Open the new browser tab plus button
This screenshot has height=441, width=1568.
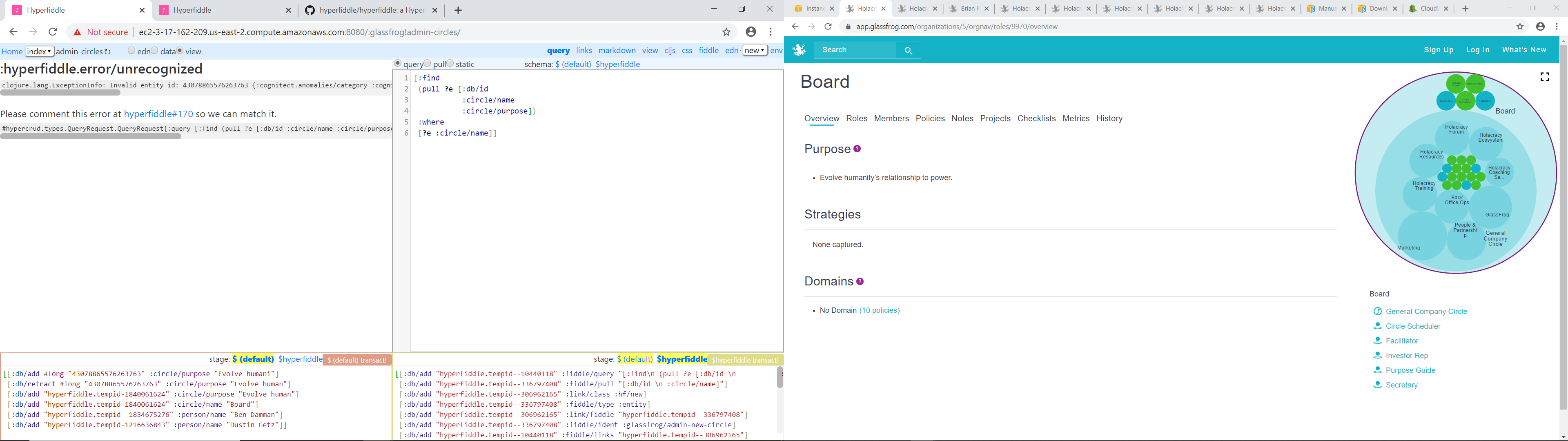coord(458,10)
